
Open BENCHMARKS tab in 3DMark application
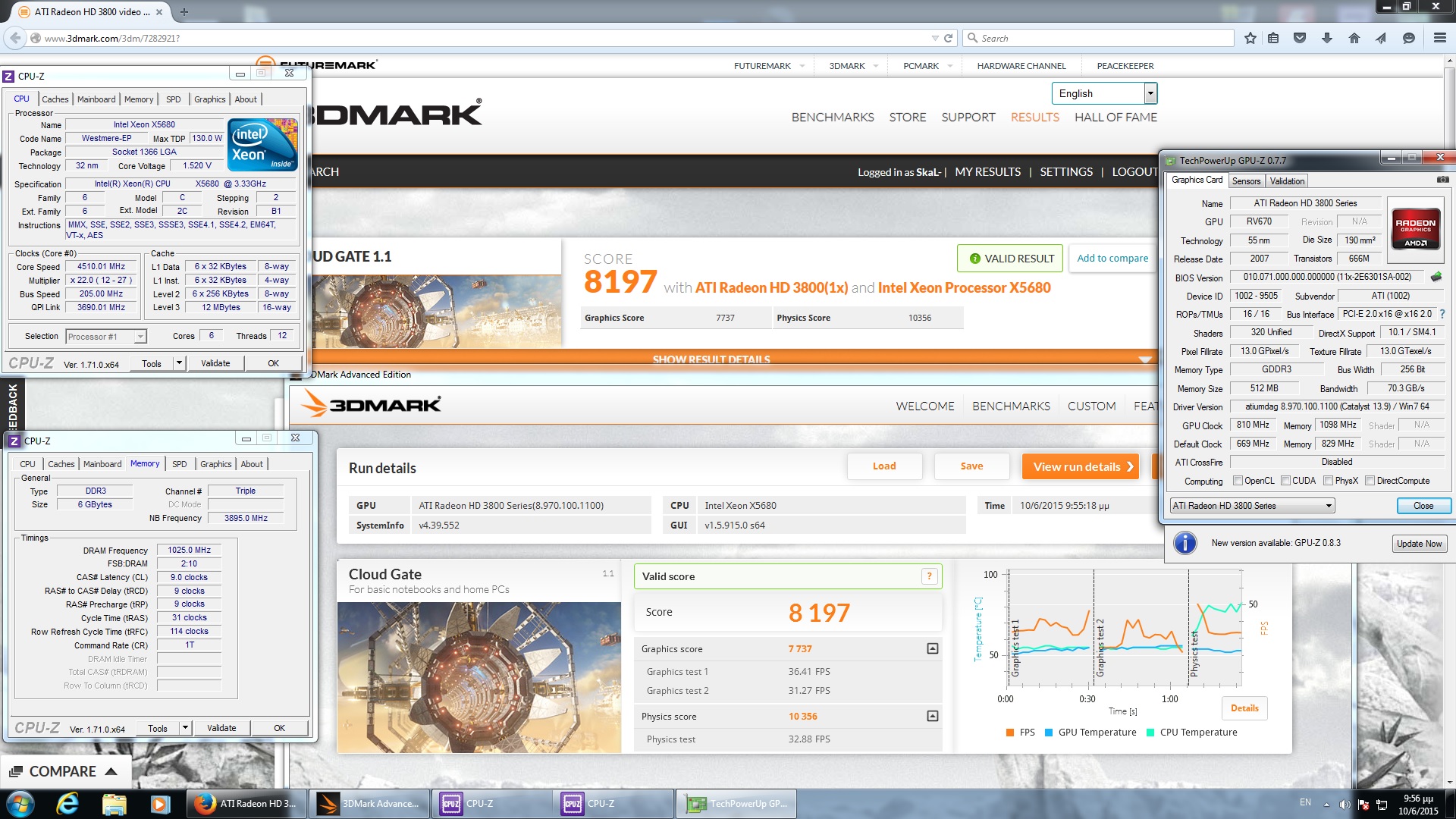1011,406
